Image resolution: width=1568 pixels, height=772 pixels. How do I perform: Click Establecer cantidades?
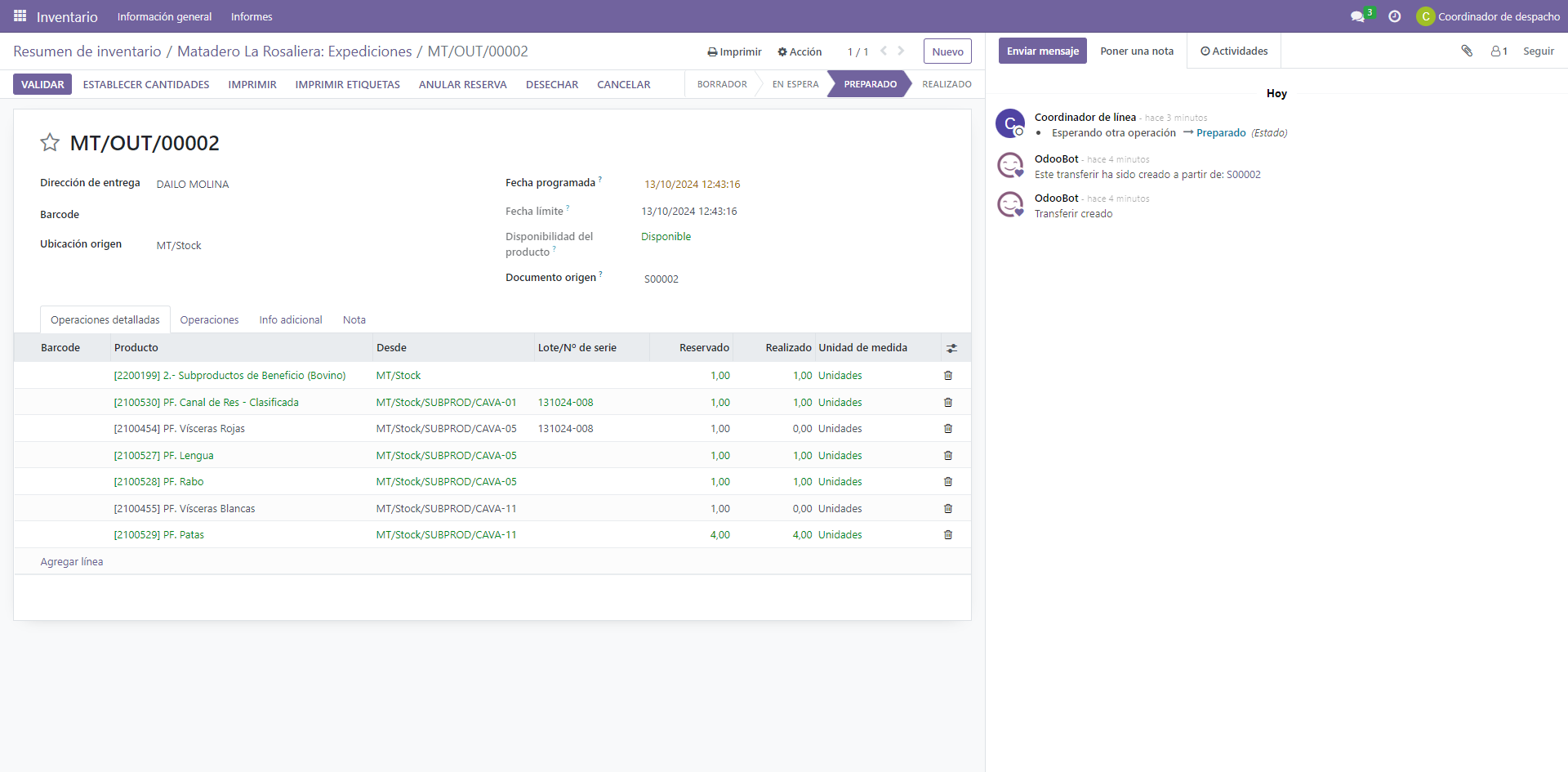[x=146, y=84]
